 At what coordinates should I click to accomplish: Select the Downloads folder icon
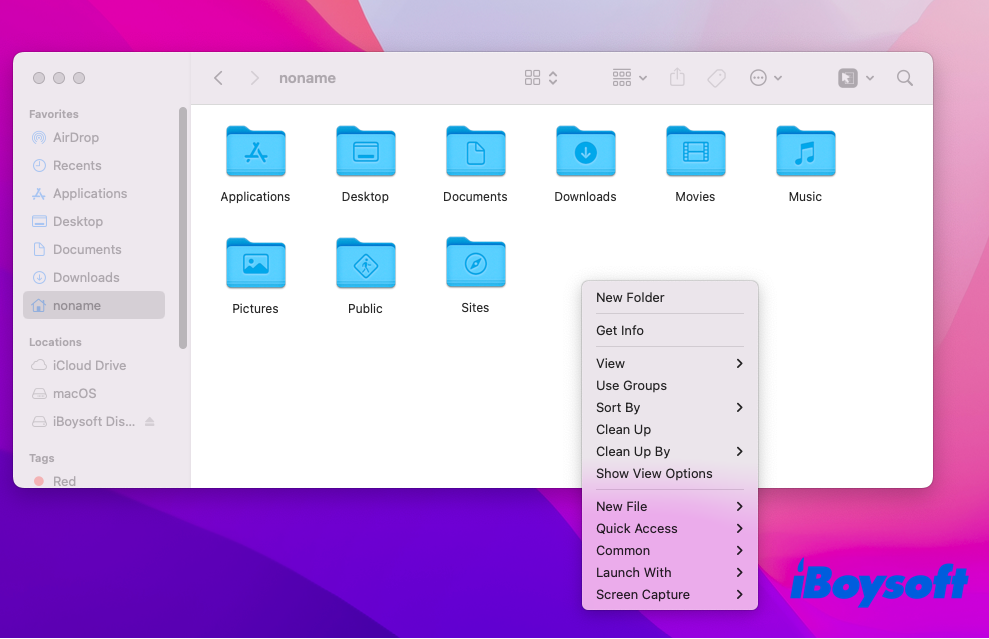point(585,152)
